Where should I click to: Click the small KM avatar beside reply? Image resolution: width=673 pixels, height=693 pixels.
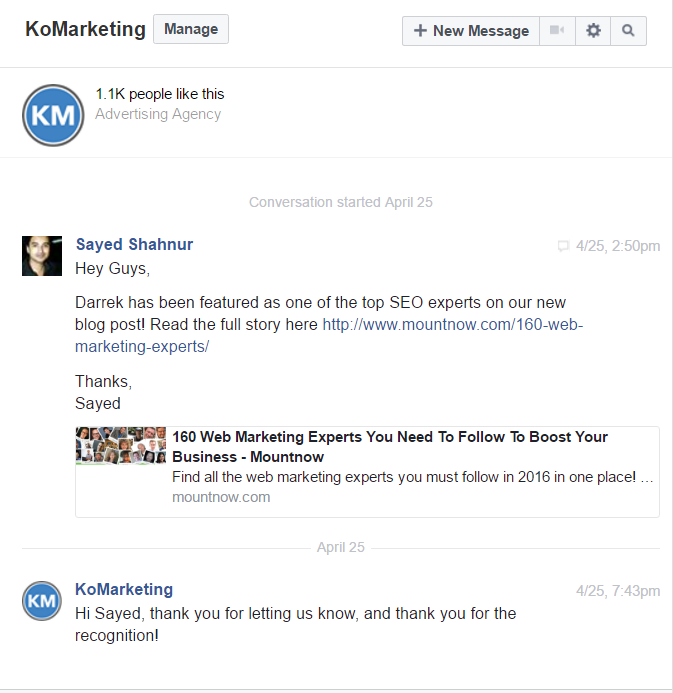(42, 601)
